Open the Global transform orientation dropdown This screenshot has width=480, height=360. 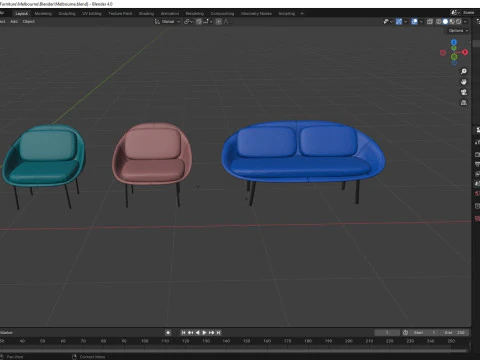tap(167, 22)
